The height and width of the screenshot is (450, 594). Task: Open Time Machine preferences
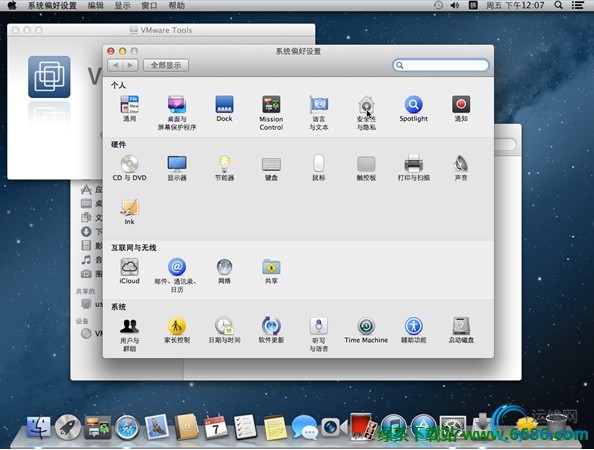pyautogui.click(x=366, y=330)
